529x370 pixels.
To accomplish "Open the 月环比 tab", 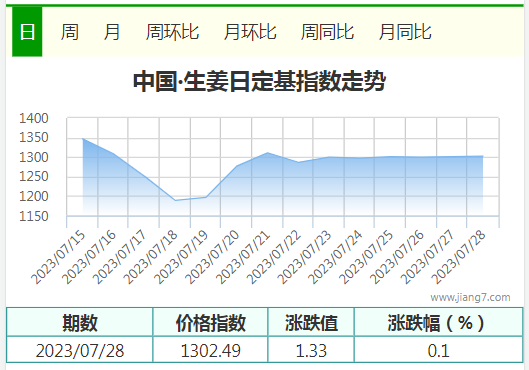I will coord(250,32).
